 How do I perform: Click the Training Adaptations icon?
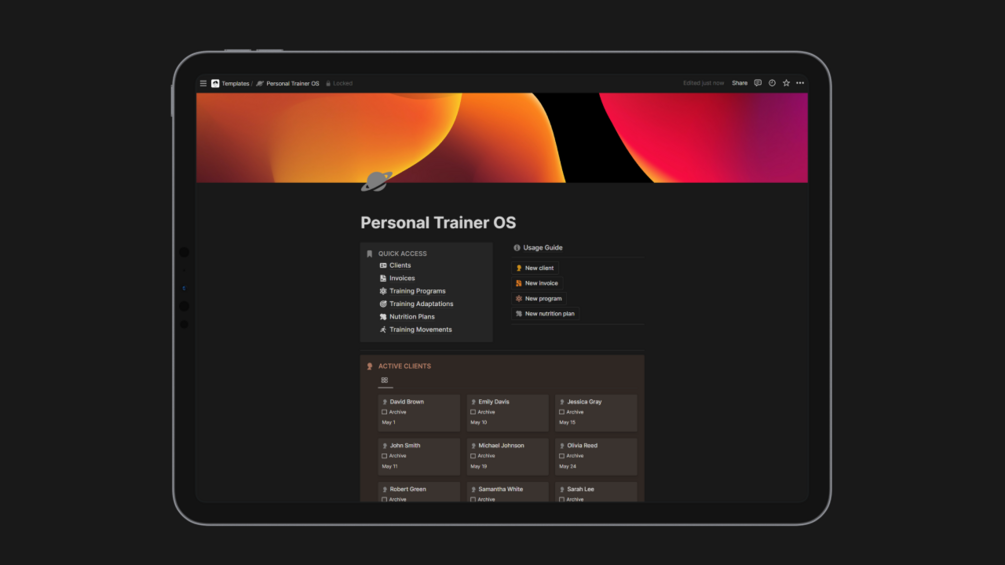[383, 304]
